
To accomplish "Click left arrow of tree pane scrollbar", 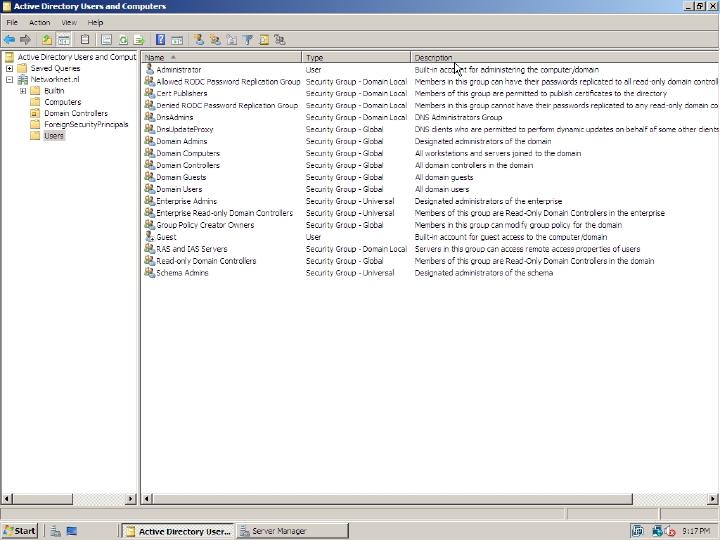I will tap(6, 498).
